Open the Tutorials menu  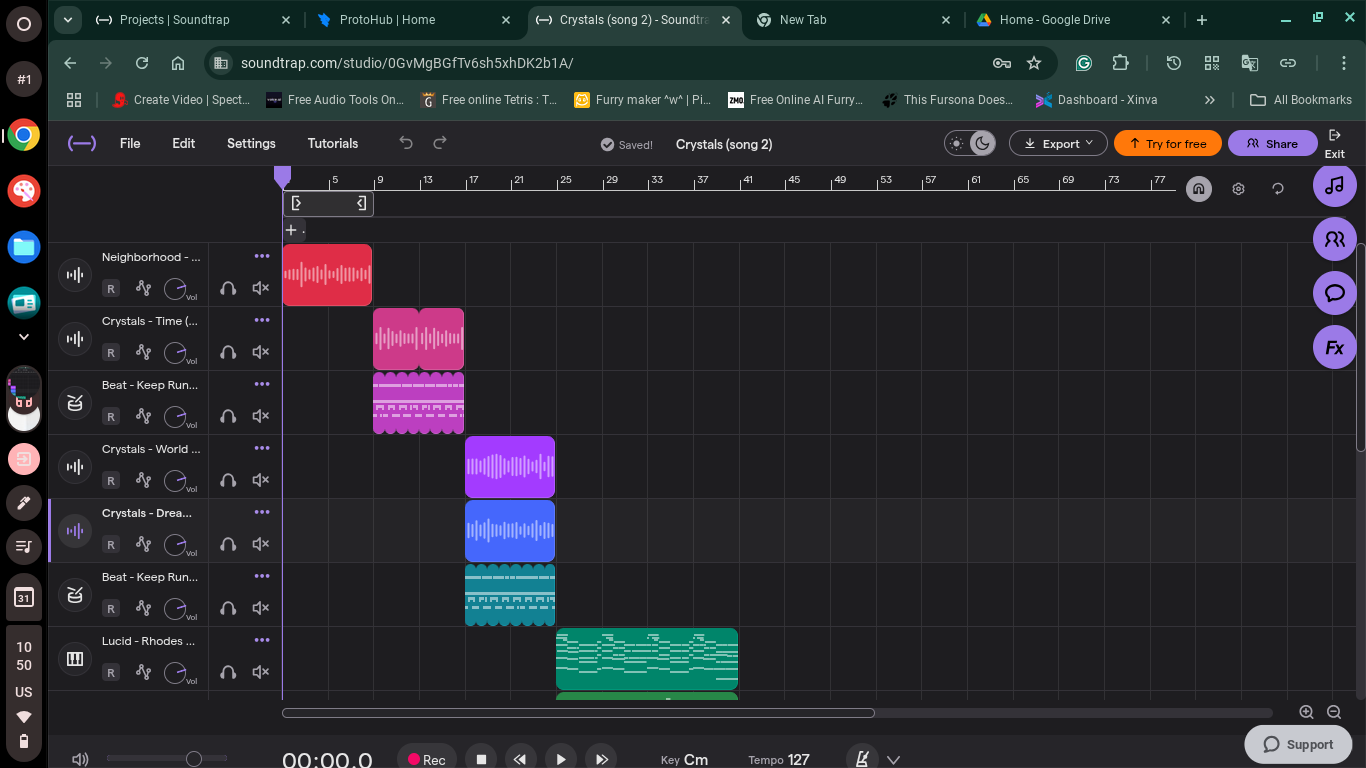(x=332, y=143)
